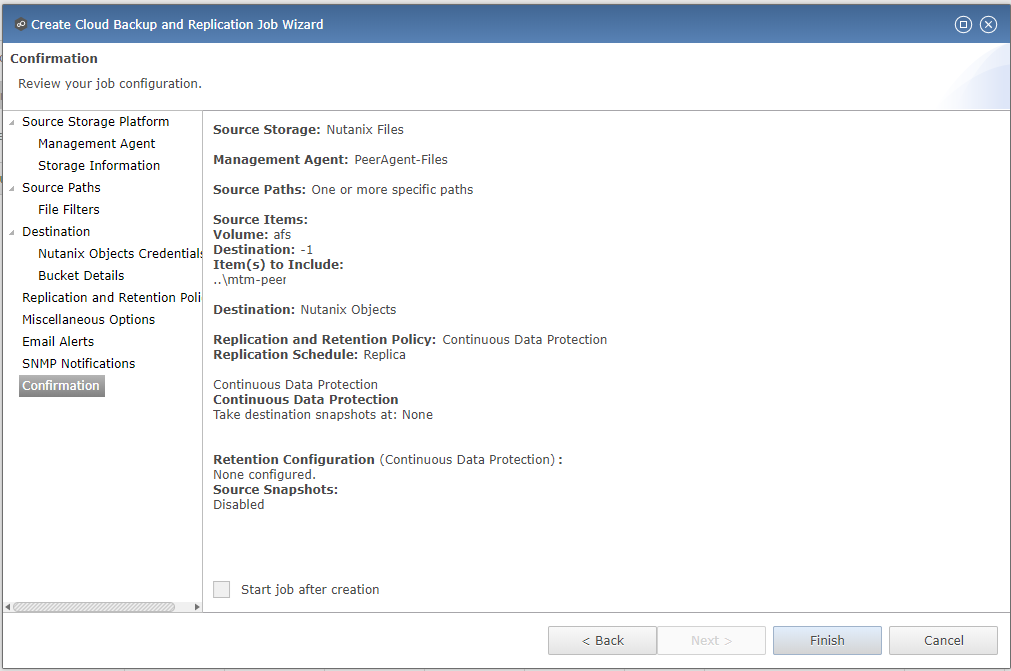Click 'Nutanix Objects' destination value
Screen dimensions: 1011x671
point(348,309)
